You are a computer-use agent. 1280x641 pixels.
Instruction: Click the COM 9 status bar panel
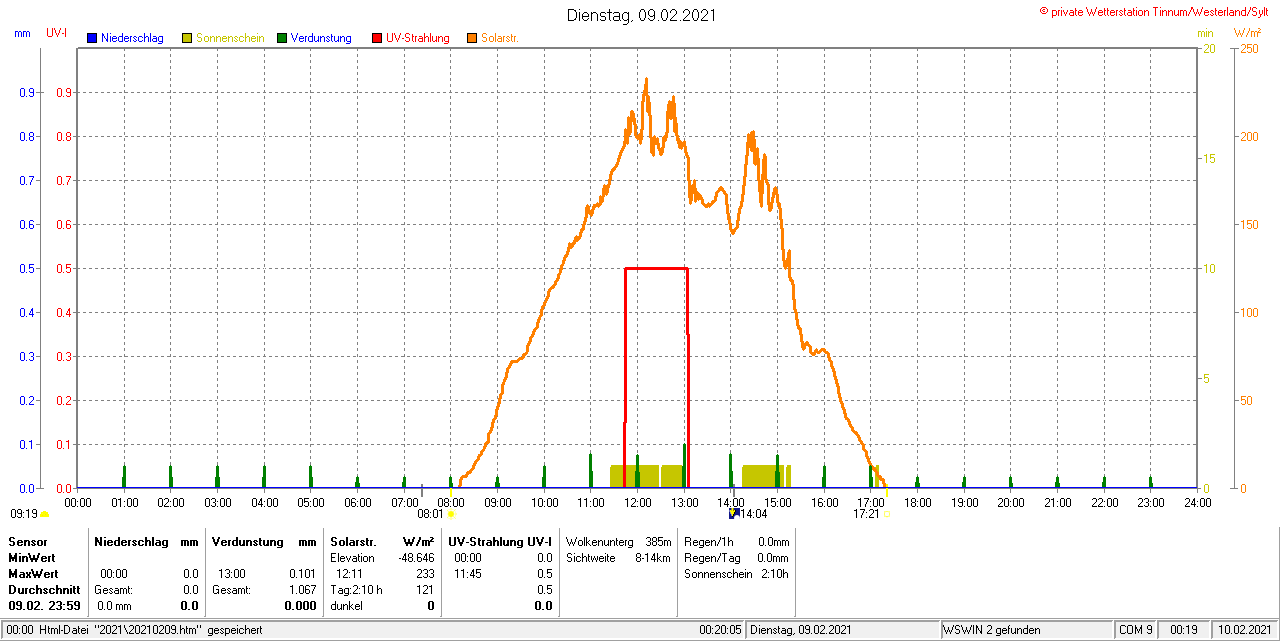pyautogui.click(x=1136, y=630)
